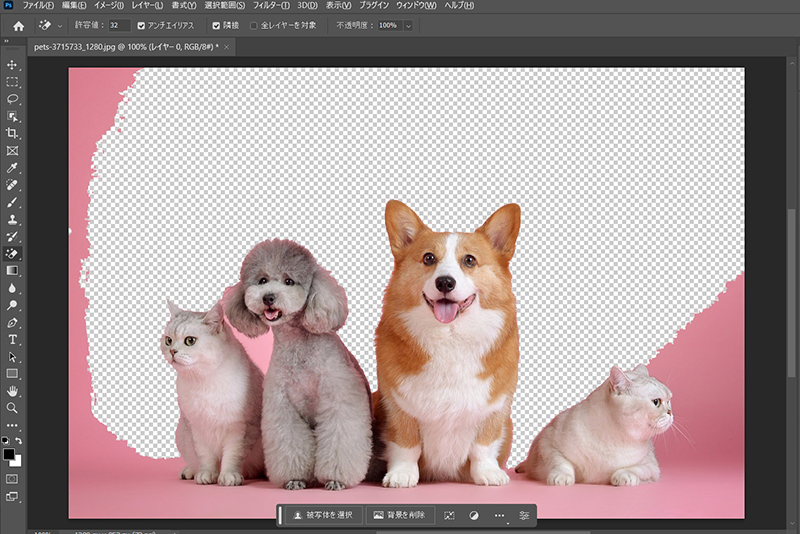Open the 編集 menu
Screen dimensions: 800x534
pos(74,5)
